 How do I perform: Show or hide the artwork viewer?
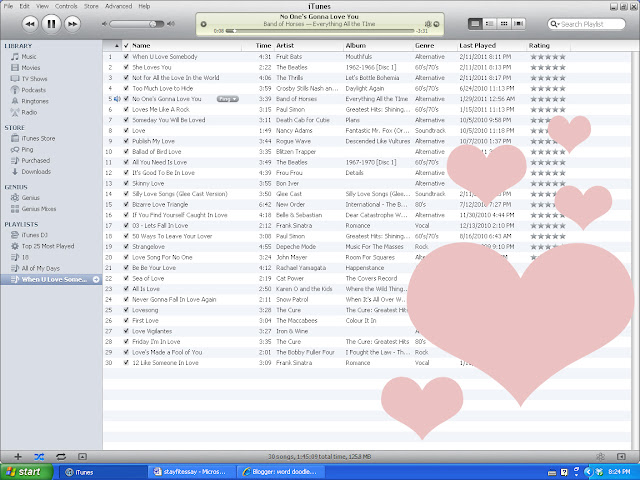[82, 457]
